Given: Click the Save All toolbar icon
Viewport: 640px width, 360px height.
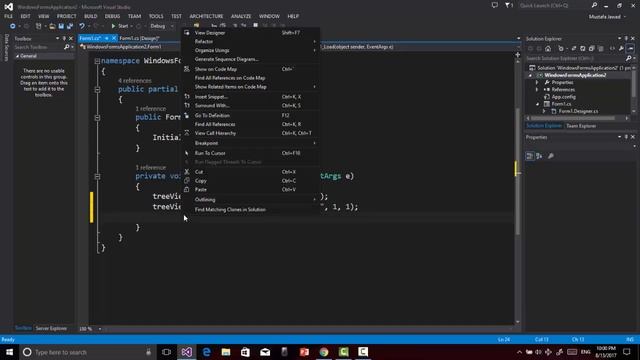Looking at the screenshot, I should click(x=70, y=26).
